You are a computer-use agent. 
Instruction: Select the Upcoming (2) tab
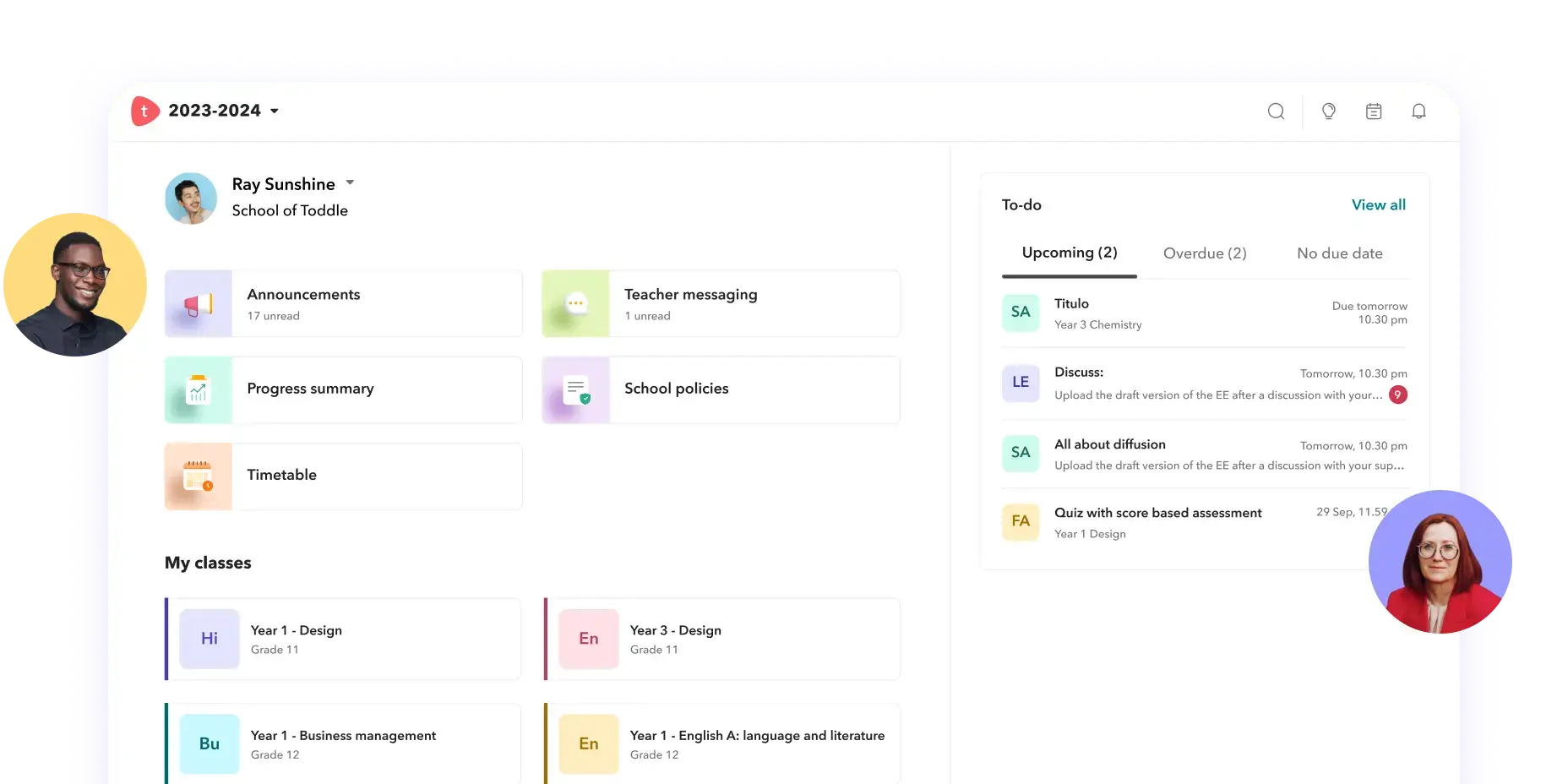tap(1069, 253)
